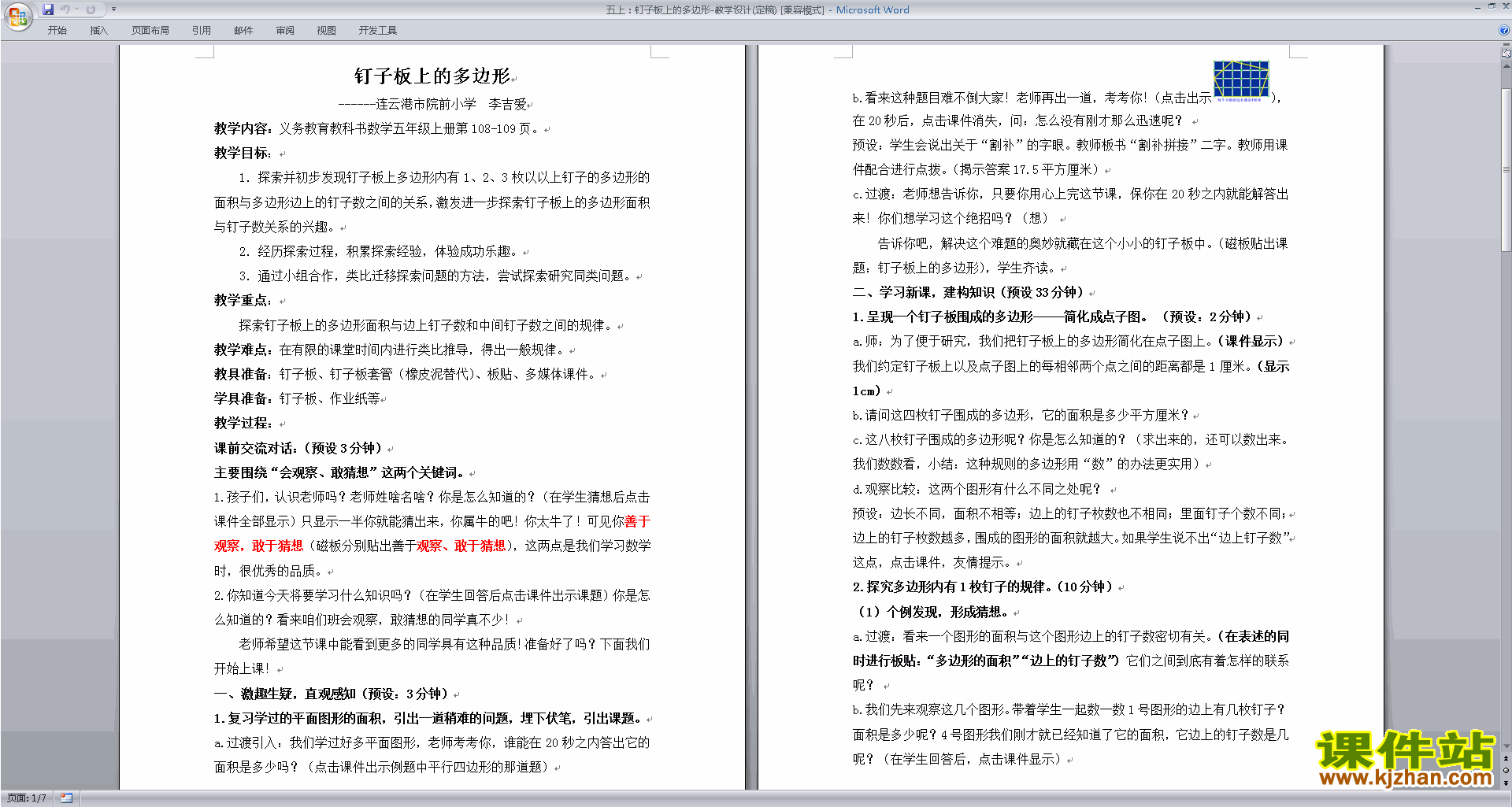The height and width of the screenshot is (807, 1512).
Task: Click the bold text （课件显示） on page two
Action: pos(1252,341)
